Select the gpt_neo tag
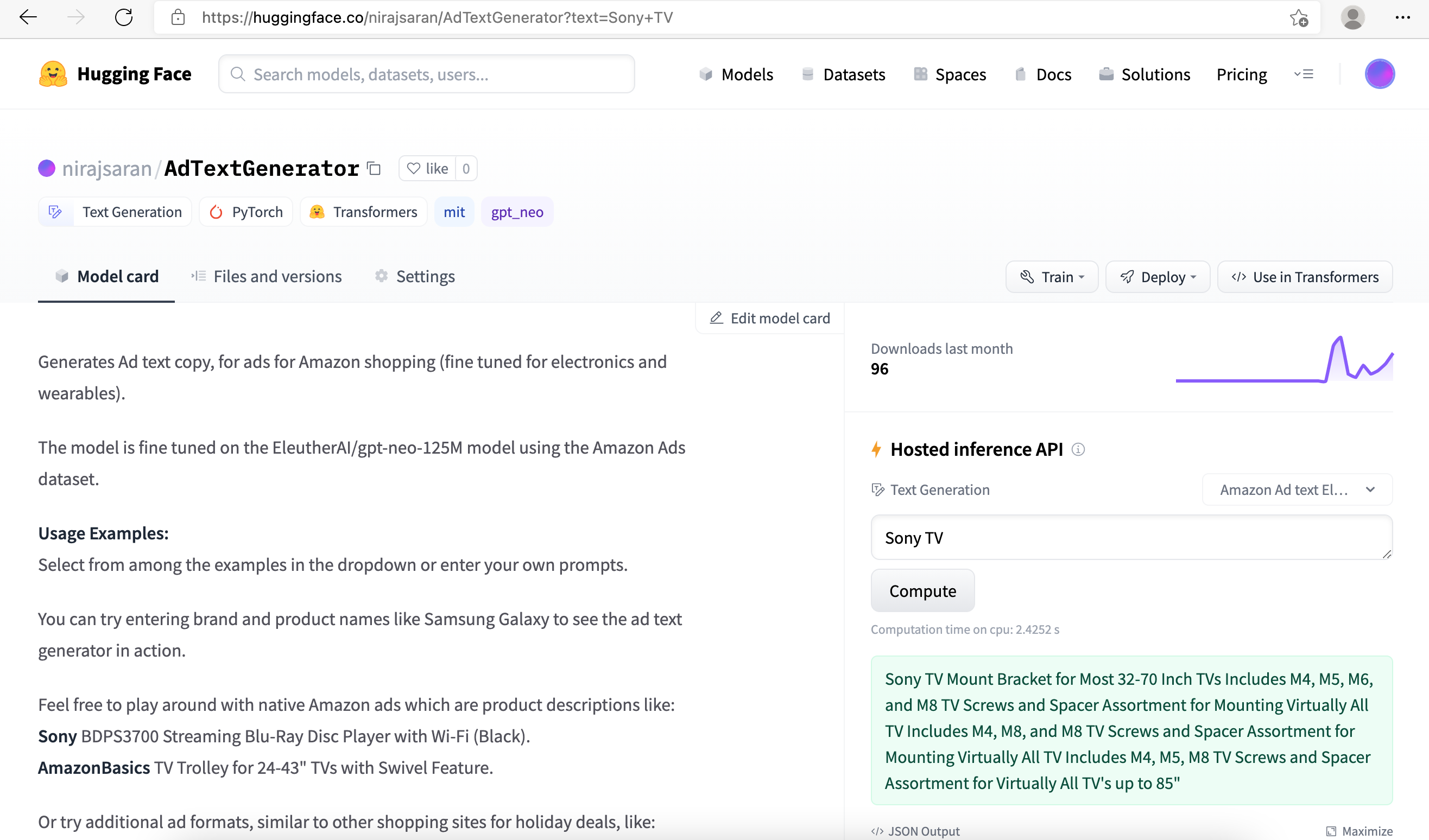Screen dimensions: 1429x840 pos(517,212)
